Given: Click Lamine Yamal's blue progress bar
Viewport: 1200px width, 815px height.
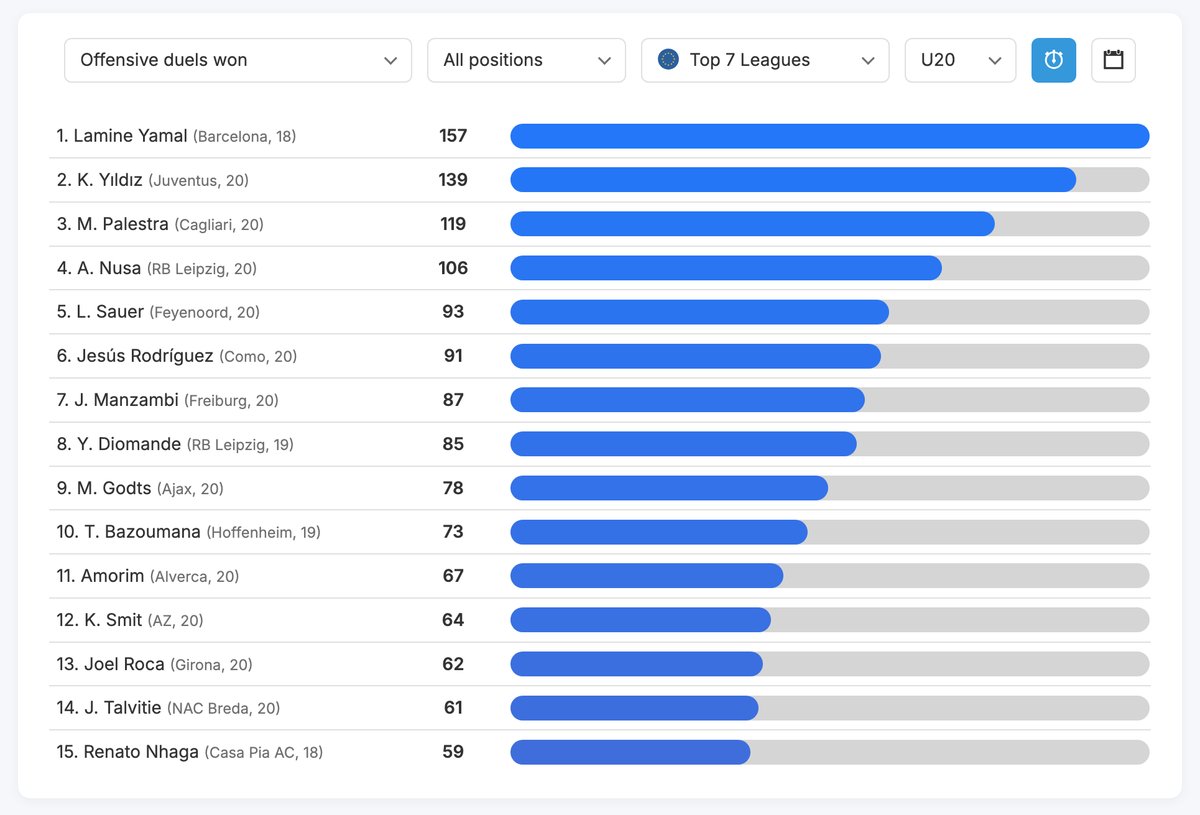Looking at the screenshot, I should click(x=829, y=136).
